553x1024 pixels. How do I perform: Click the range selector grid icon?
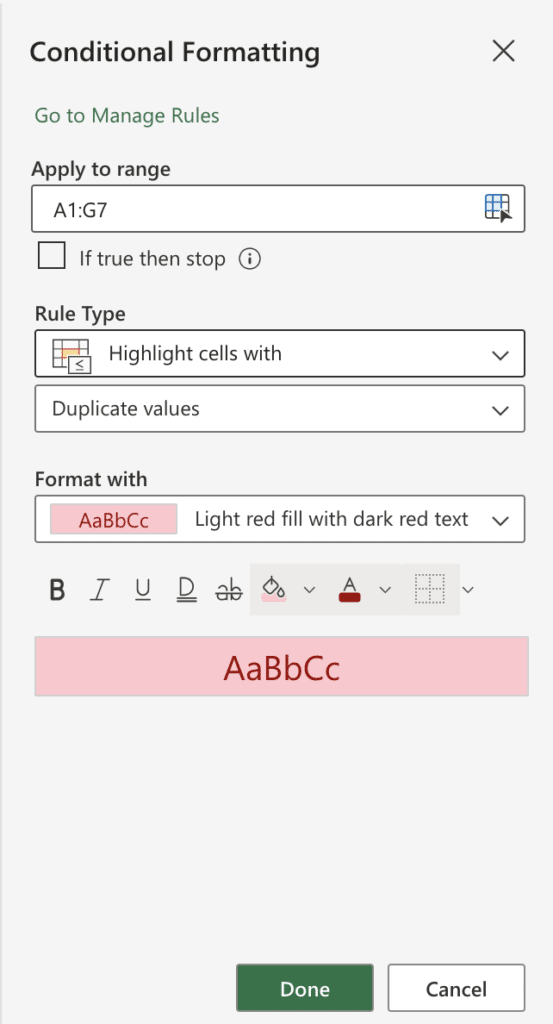499,208
